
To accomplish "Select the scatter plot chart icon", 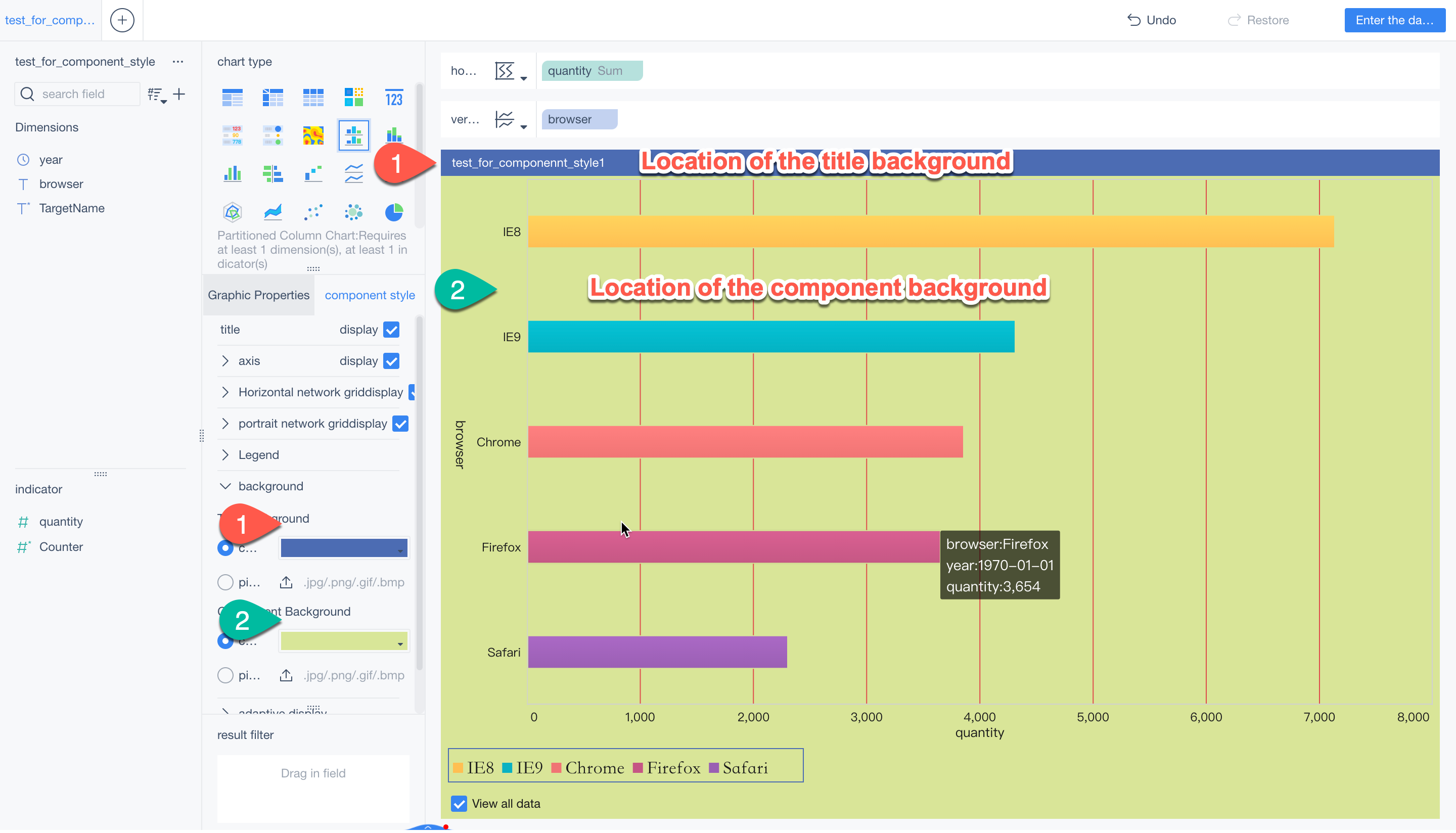I will click(x=313, y=212).
